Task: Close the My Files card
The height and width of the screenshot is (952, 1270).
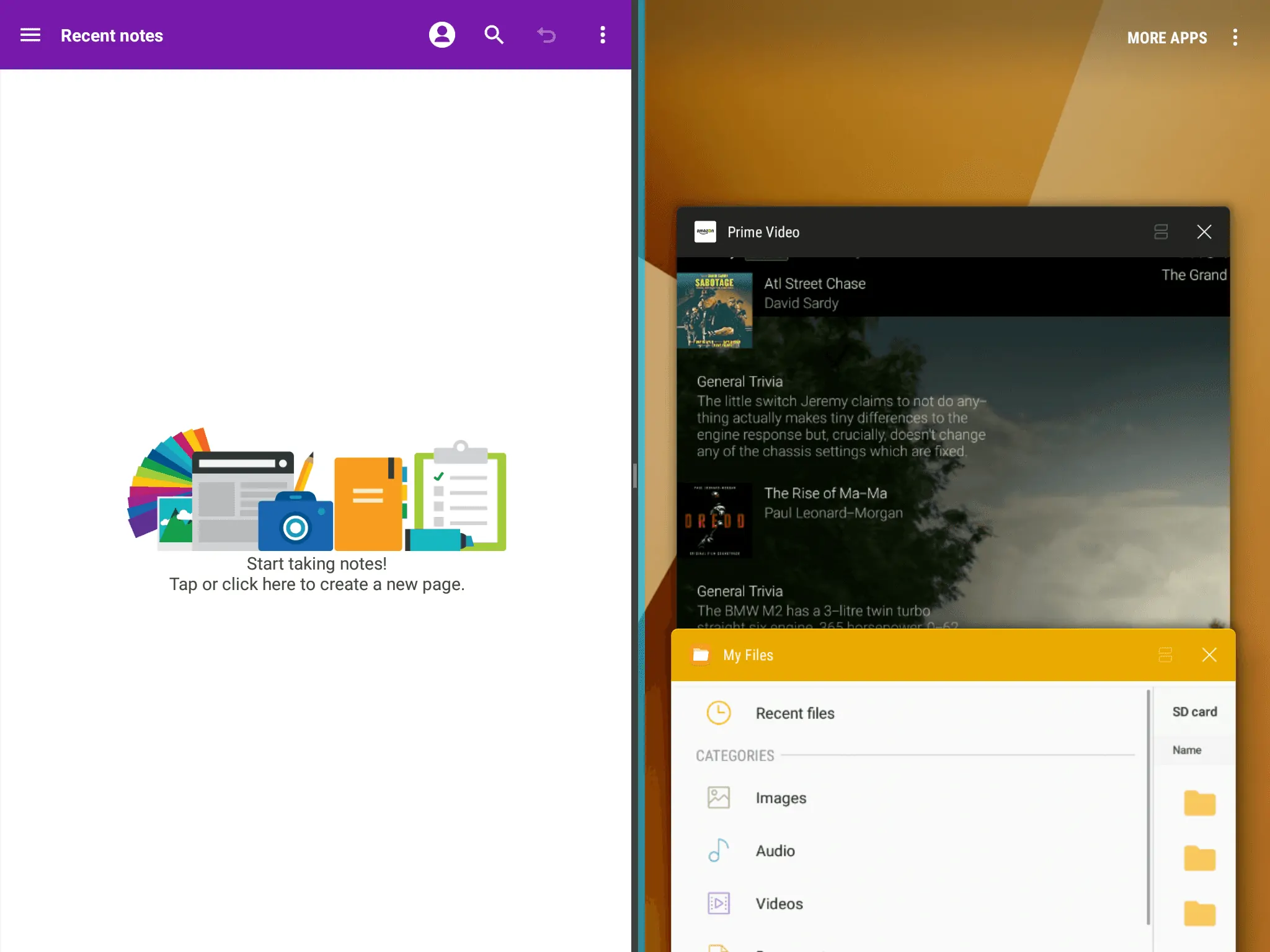Action: [1209, 655]
